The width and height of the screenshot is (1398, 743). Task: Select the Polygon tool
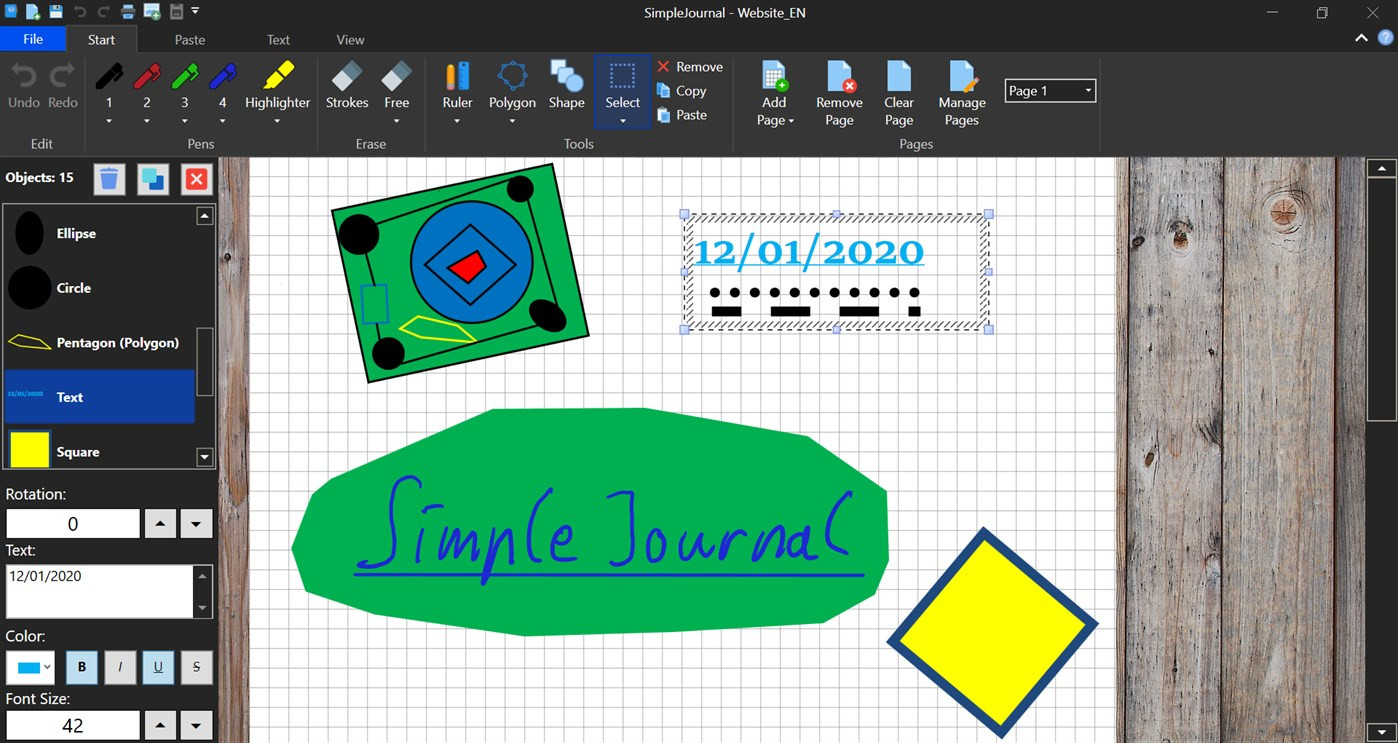512,85
